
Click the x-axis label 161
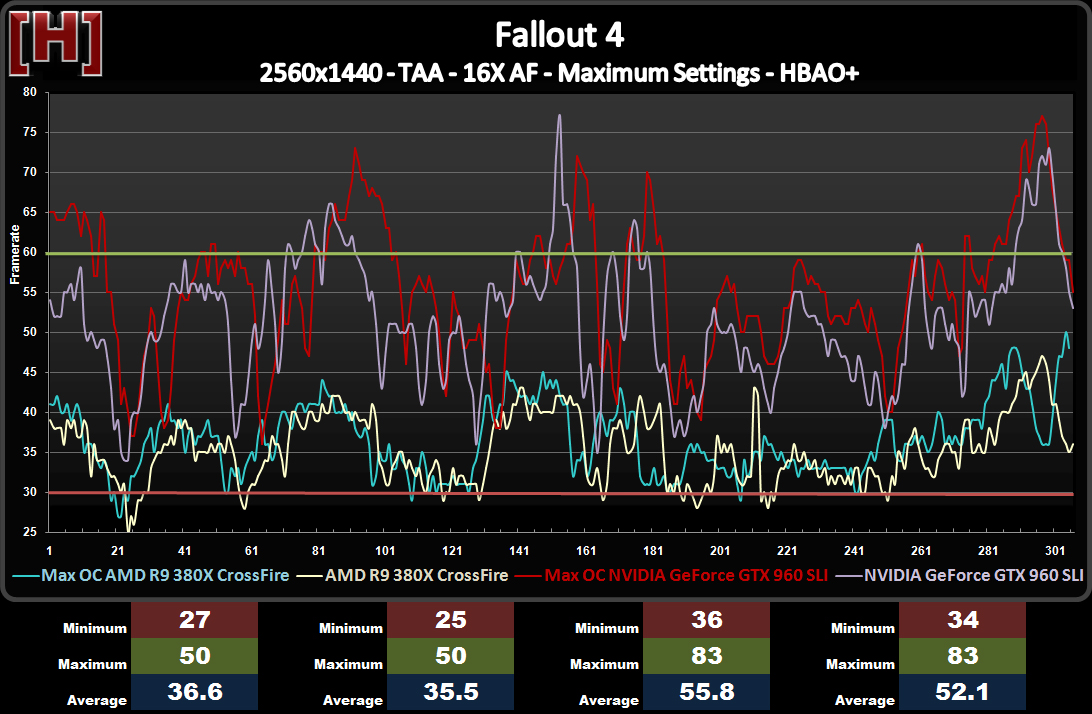586,551
